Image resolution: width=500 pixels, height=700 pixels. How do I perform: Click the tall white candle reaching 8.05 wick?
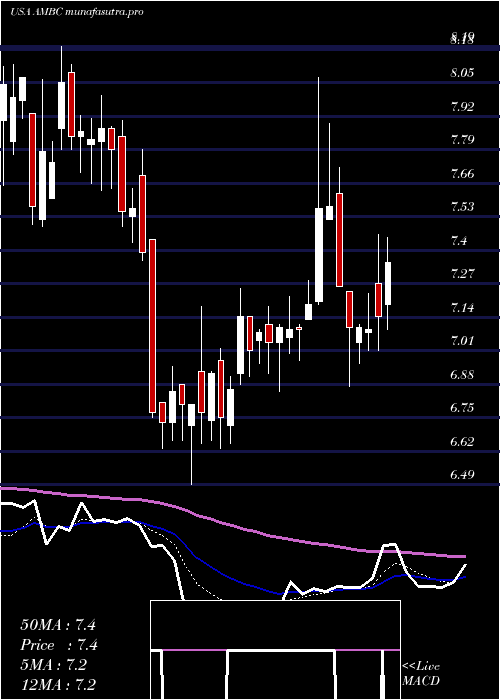tap(319, 255)
